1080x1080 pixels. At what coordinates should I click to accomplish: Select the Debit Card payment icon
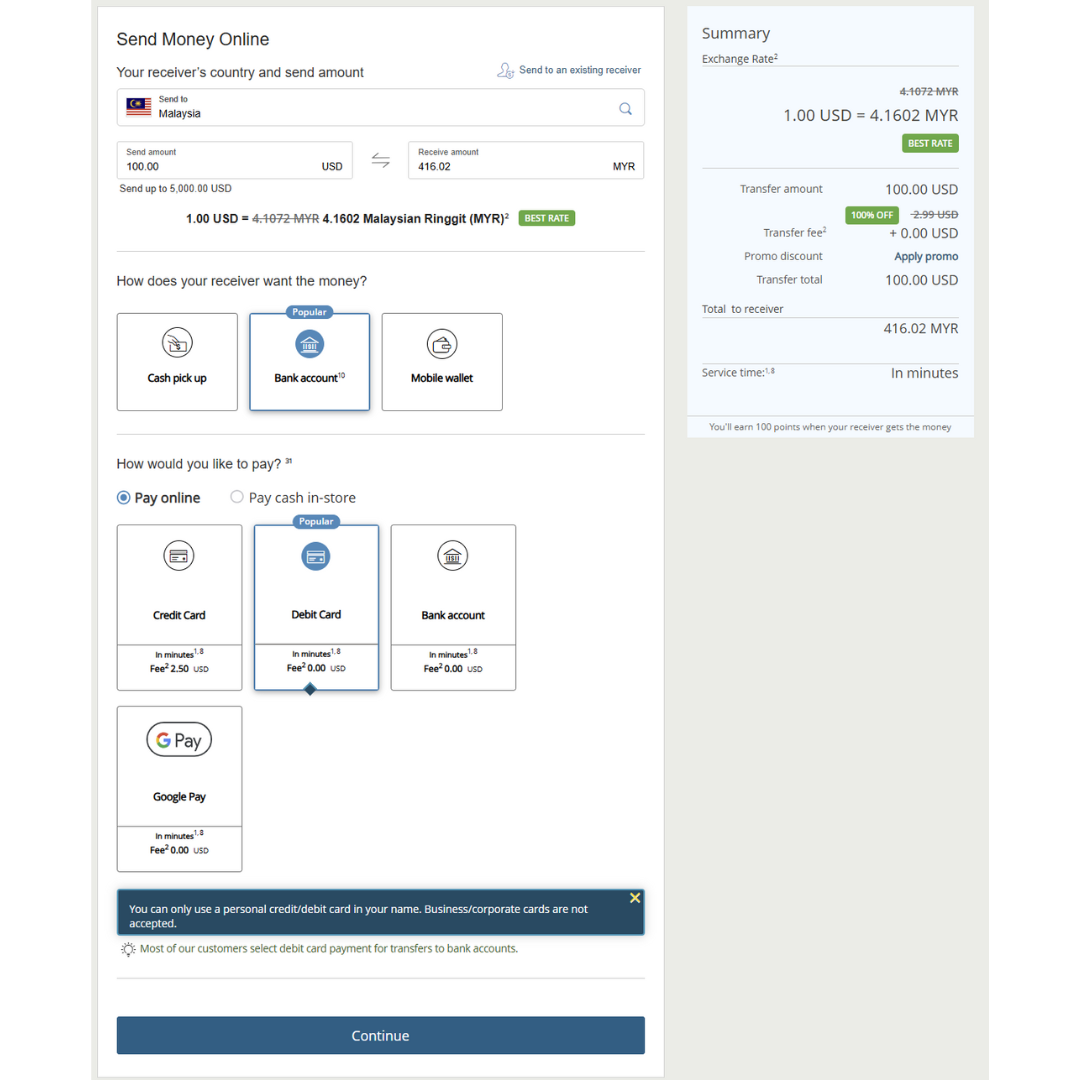[x=316, y=556]
